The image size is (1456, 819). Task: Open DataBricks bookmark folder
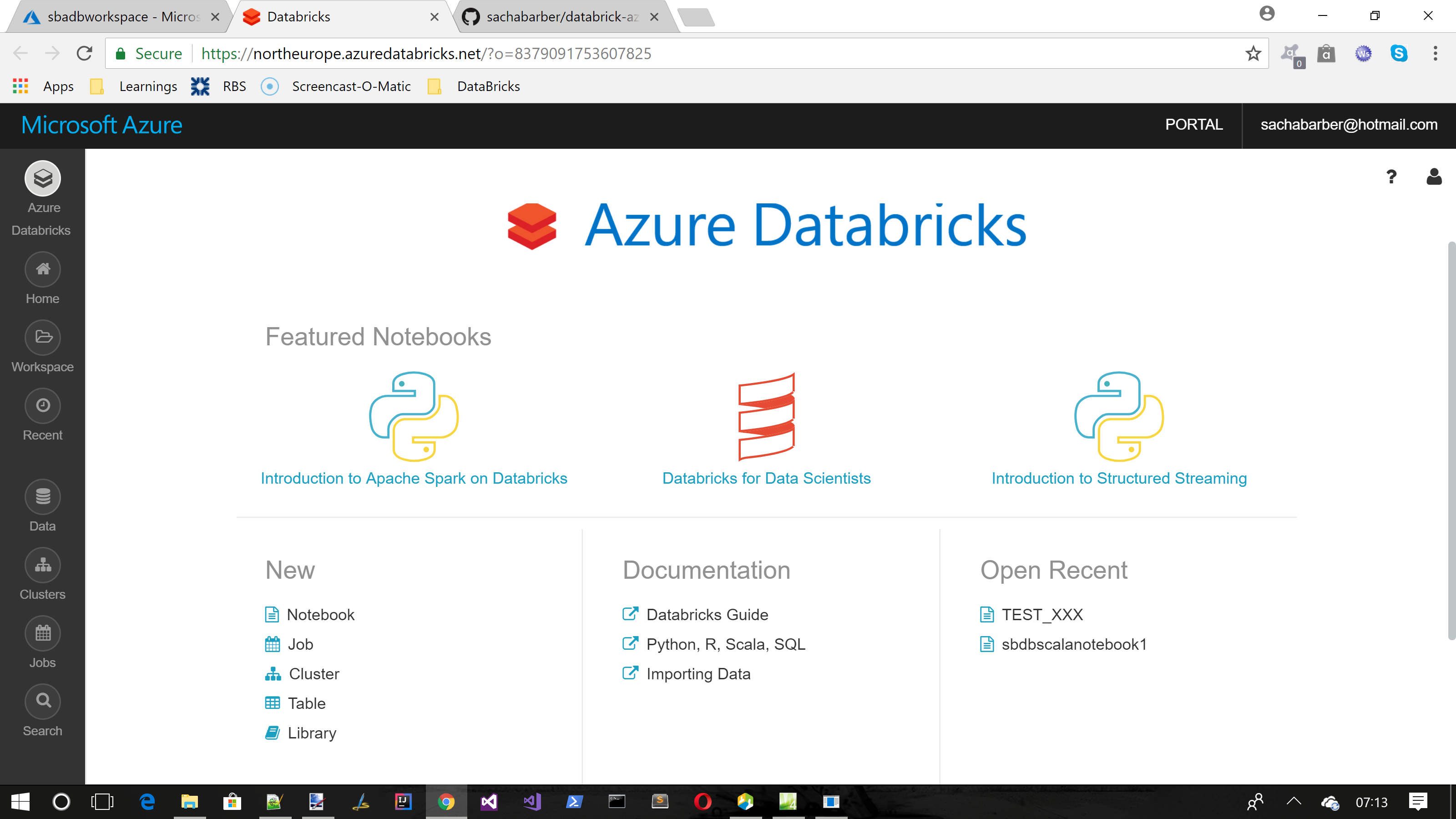click(474, 86)
